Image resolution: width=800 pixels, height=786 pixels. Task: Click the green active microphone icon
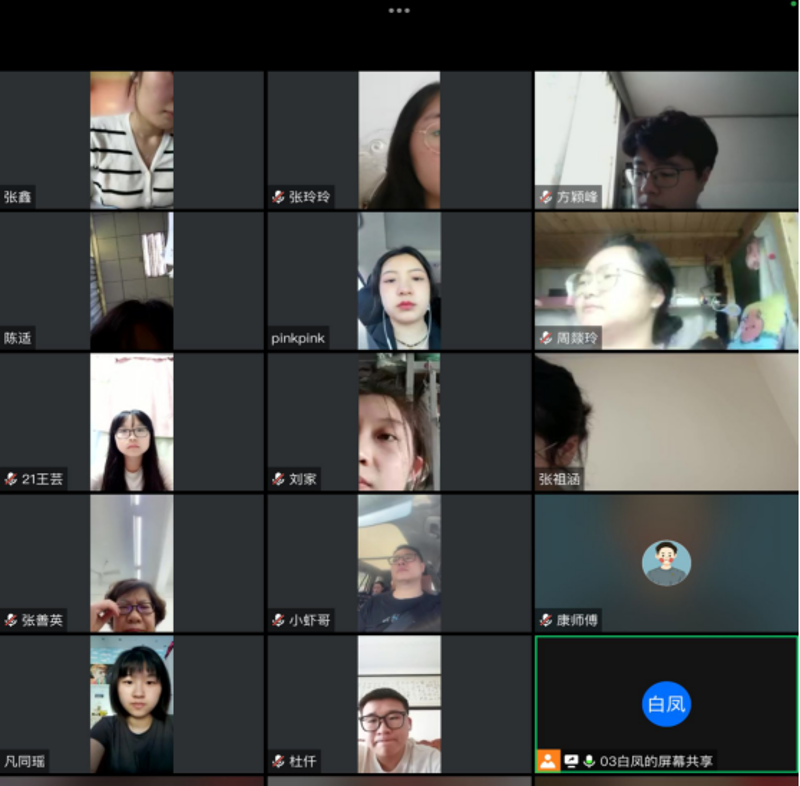point(589,761)
